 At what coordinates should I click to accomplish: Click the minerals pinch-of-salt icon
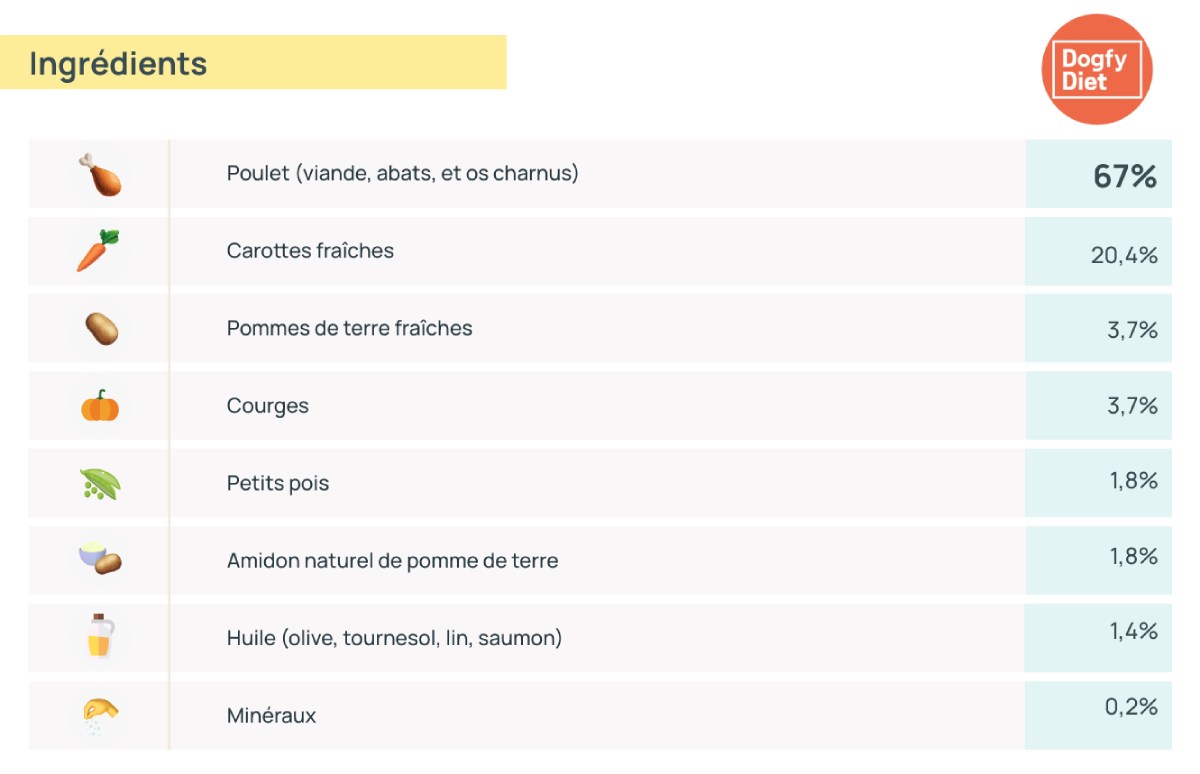(100, 715)
